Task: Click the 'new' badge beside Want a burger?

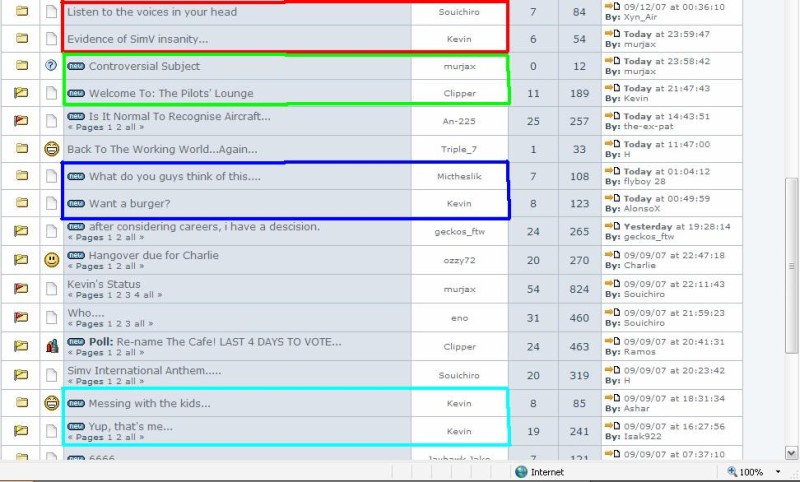Action: (76, 204)
